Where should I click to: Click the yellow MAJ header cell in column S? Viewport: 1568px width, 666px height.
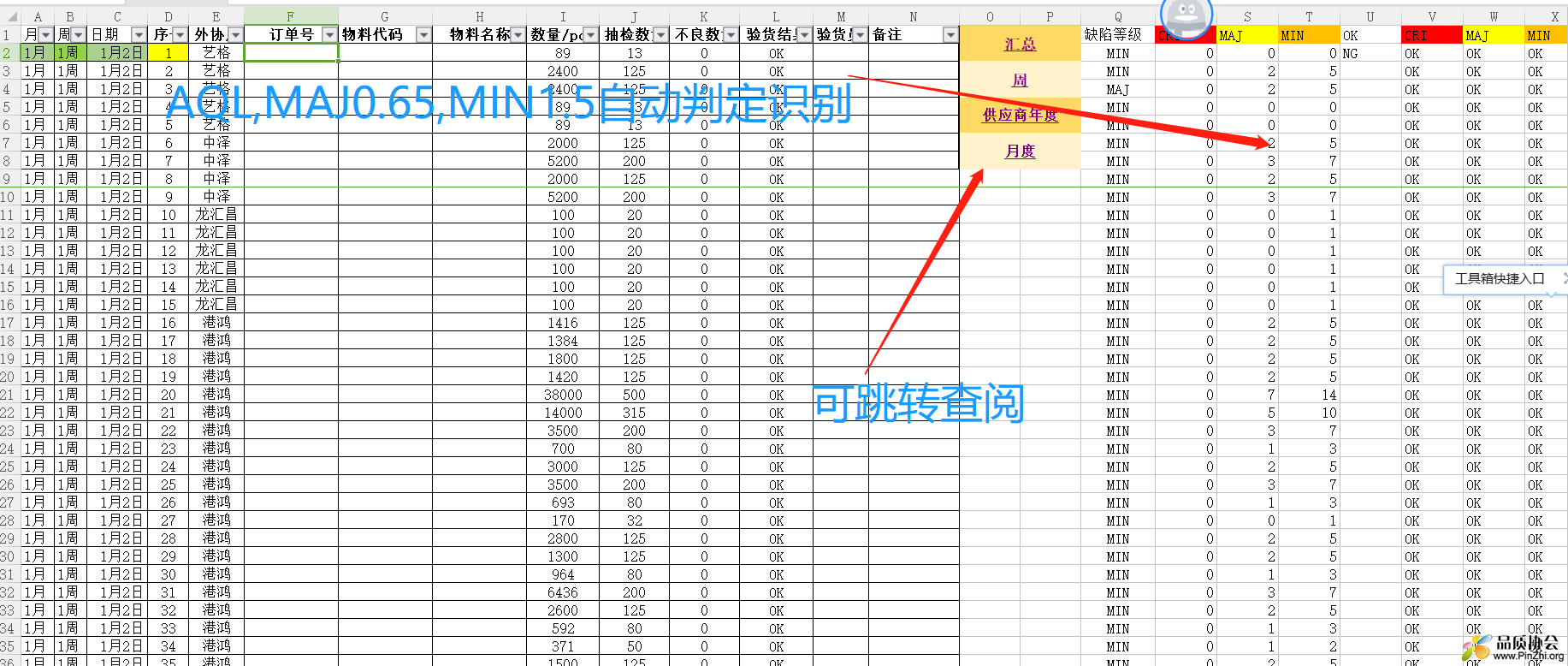pos(1247,35)
